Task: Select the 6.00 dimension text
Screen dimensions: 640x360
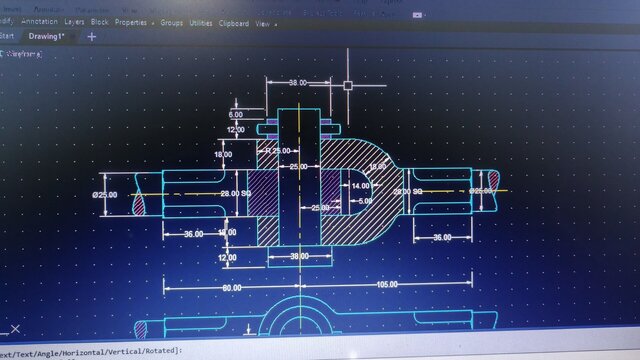Action: click(x=236, y=115)
